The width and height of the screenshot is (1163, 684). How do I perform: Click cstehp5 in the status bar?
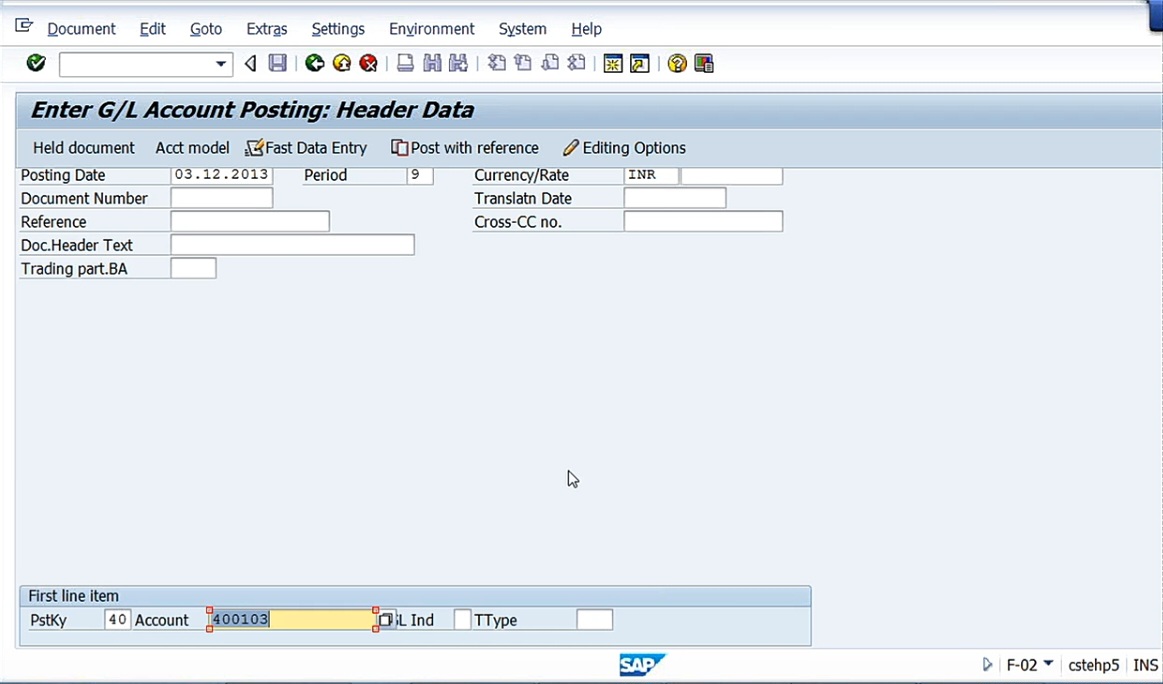pyautogui.click(x=1093, y=665)
